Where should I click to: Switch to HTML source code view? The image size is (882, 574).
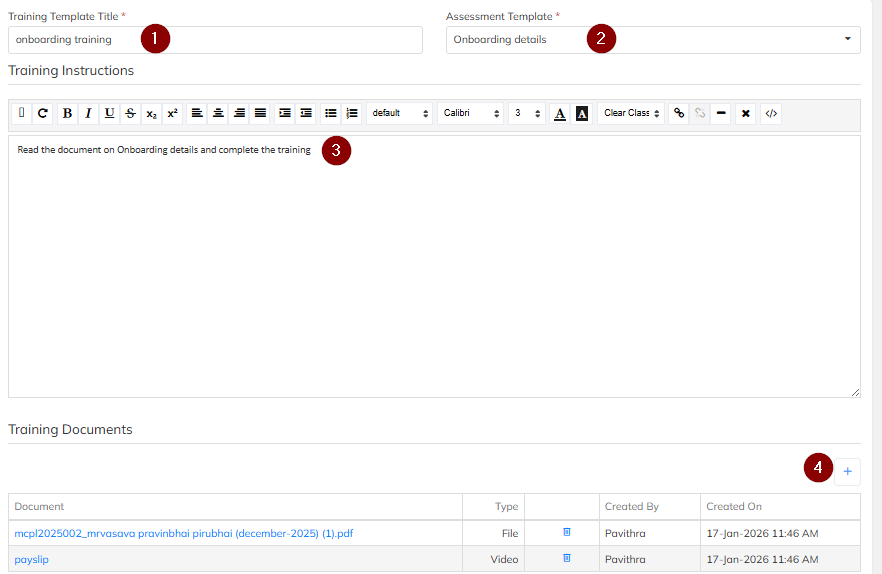point(771,113)
